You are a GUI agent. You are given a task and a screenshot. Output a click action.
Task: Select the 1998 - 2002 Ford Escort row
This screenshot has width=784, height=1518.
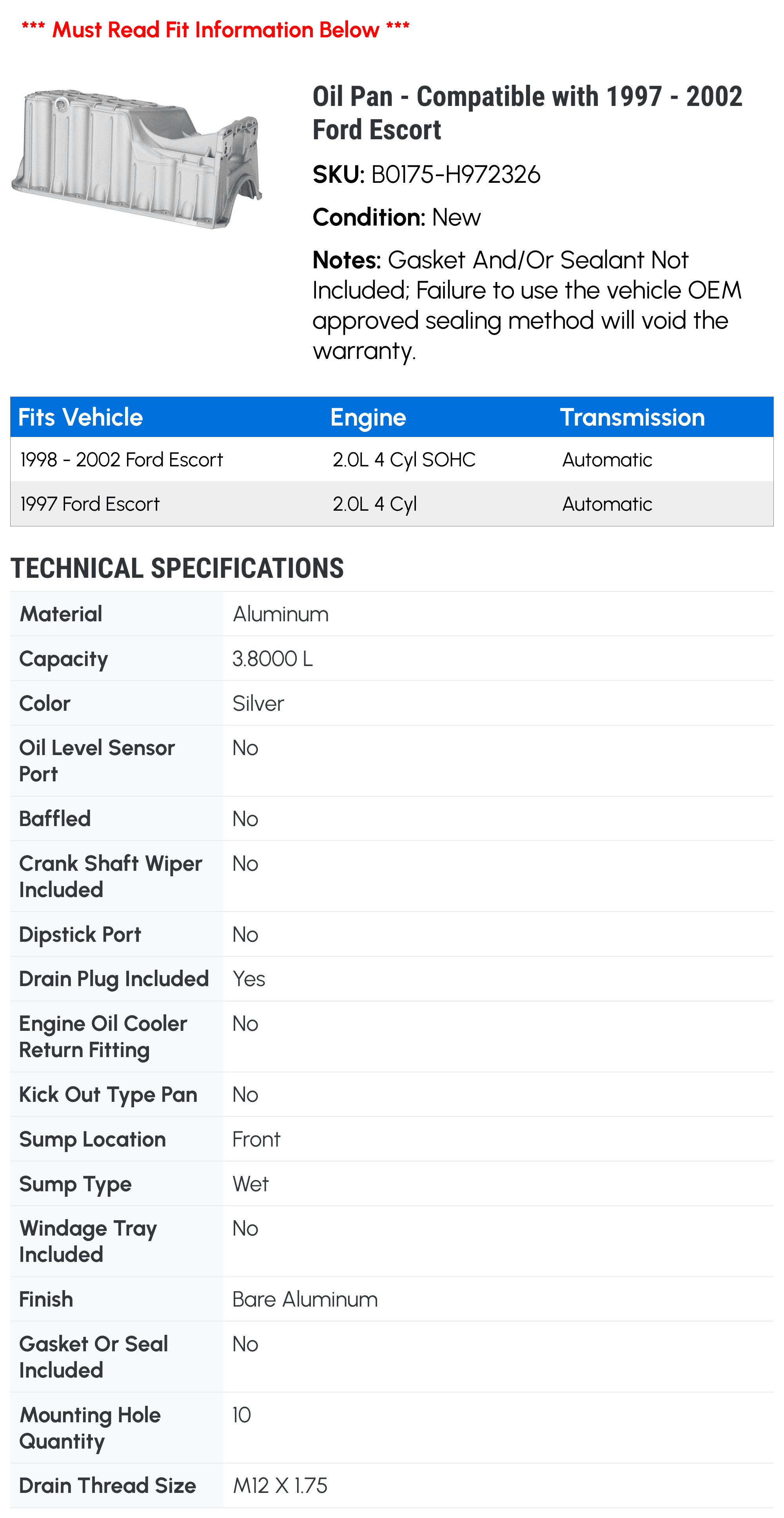392,460
